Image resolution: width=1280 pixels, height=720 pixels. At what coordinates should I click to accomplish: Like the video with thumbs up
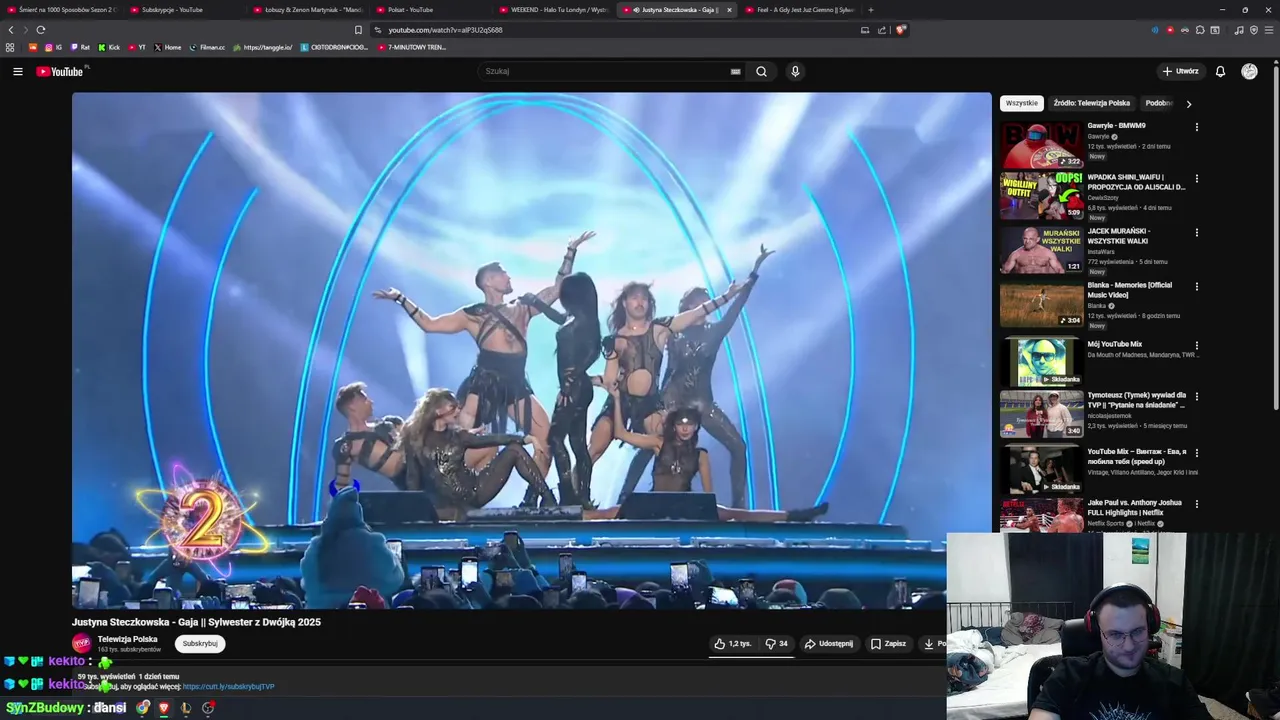point(733,644)
